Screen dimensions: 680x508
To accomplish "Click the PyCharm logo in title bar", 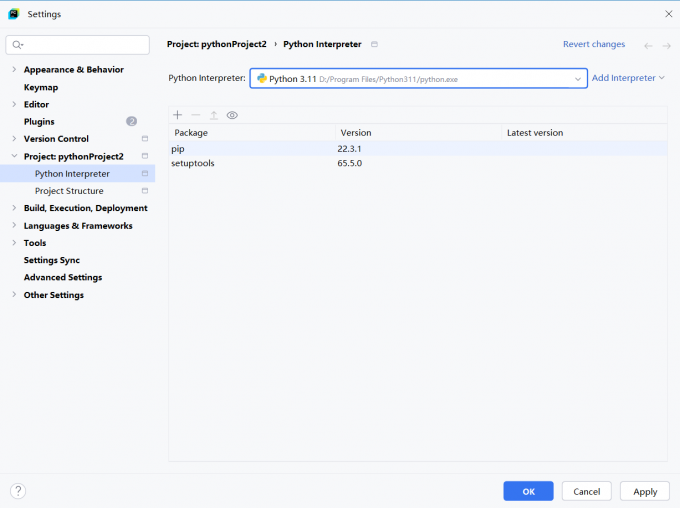I will click(x=14, y=14).
